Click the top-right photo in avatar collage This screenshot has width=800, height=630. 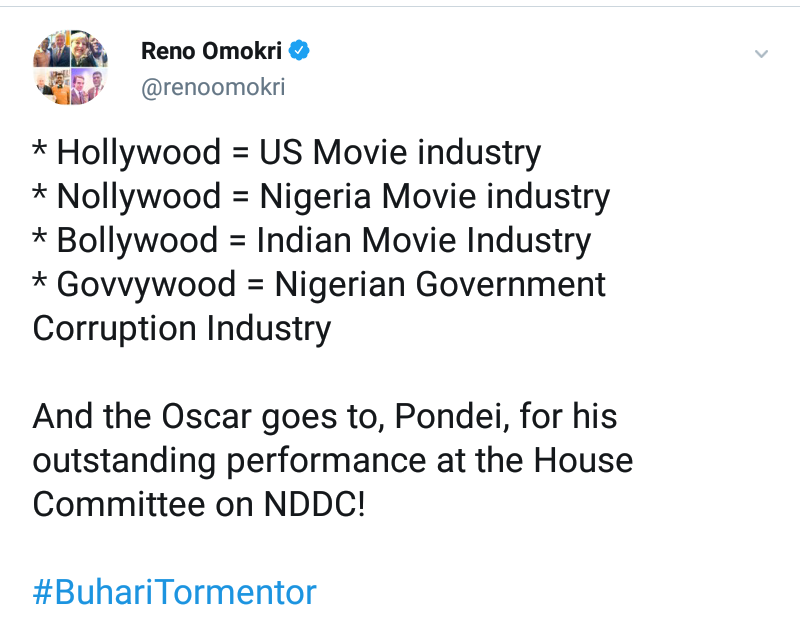(x=88, y=49)
